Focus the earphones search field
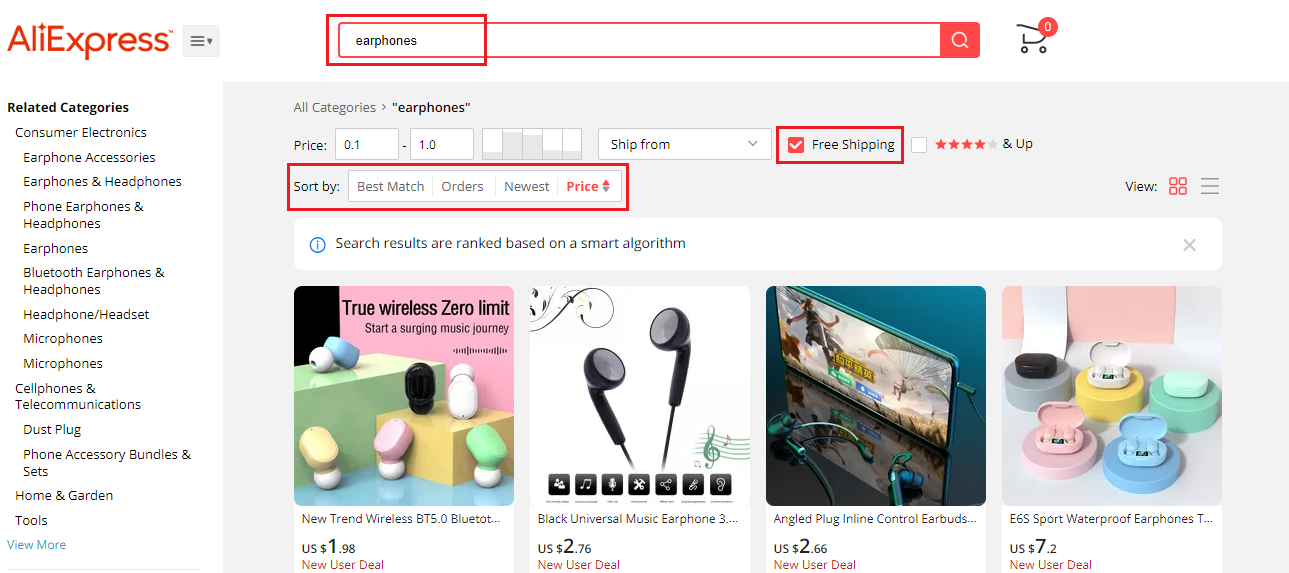Viewport: 1289px width, 573px height. pos(639,40)
